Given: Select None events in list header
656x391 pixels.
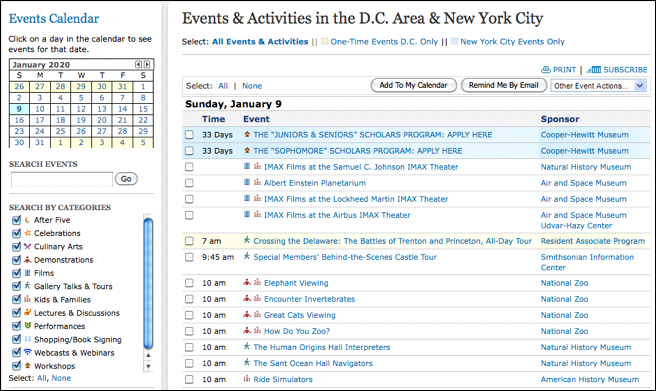Looking at the screenshot, I should pyautogui.click(x=252, y=86).
